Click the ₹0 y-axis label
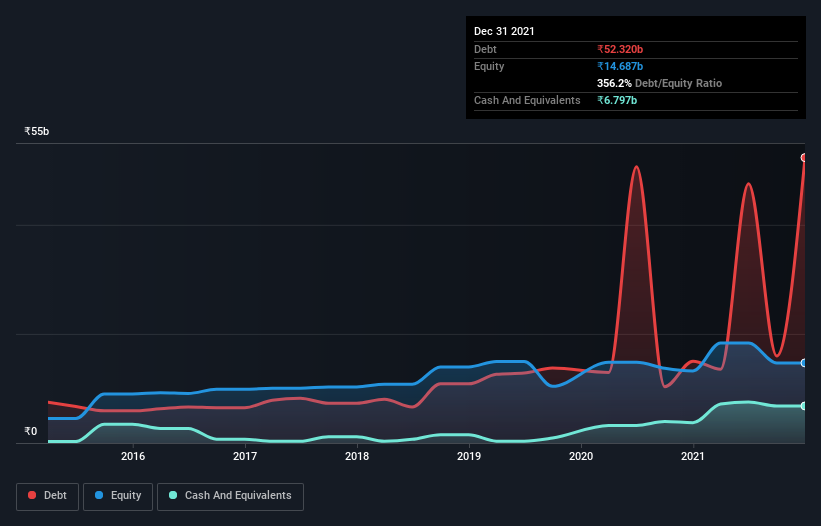Viewport: 821px width, 526px height. click(31, 431)
